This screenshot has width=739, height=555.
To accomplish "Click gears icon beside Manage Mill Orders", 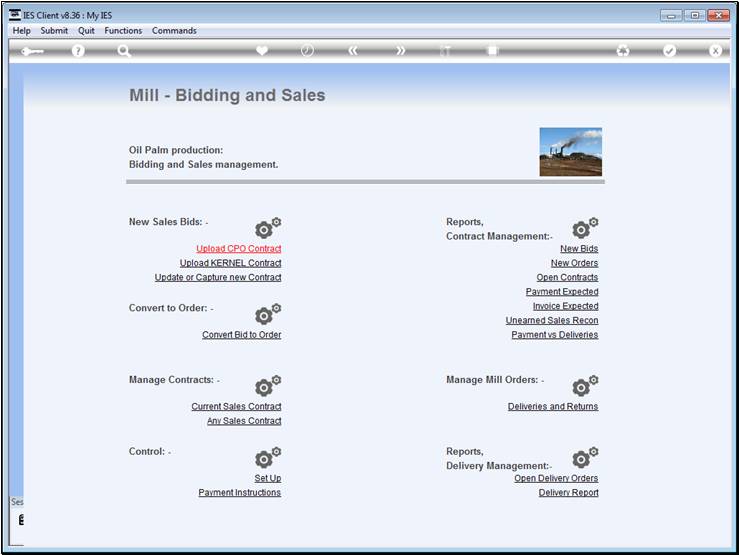I will point(585,385).
